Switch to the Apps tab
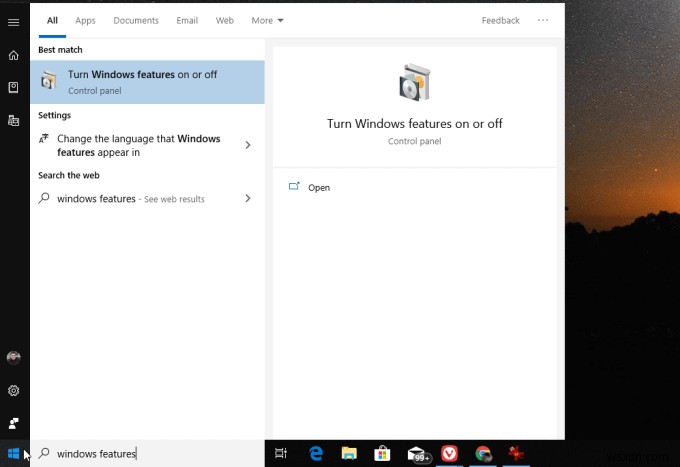 (85, 20)
